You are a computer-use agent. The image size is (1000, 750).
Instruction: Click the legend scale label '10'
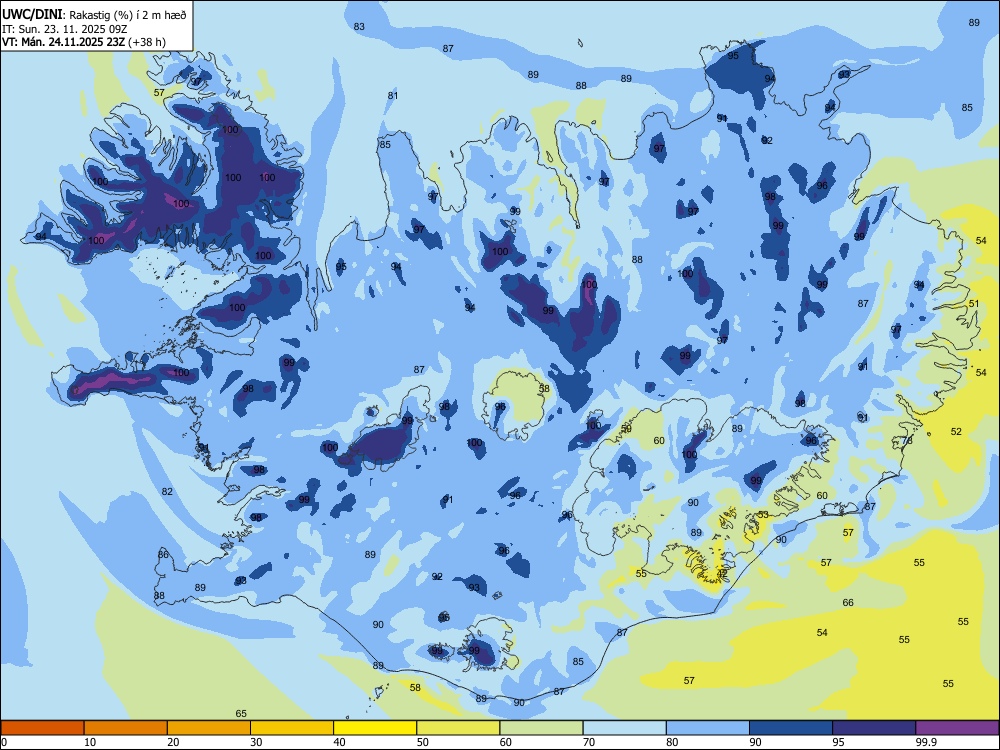point(90,742)
